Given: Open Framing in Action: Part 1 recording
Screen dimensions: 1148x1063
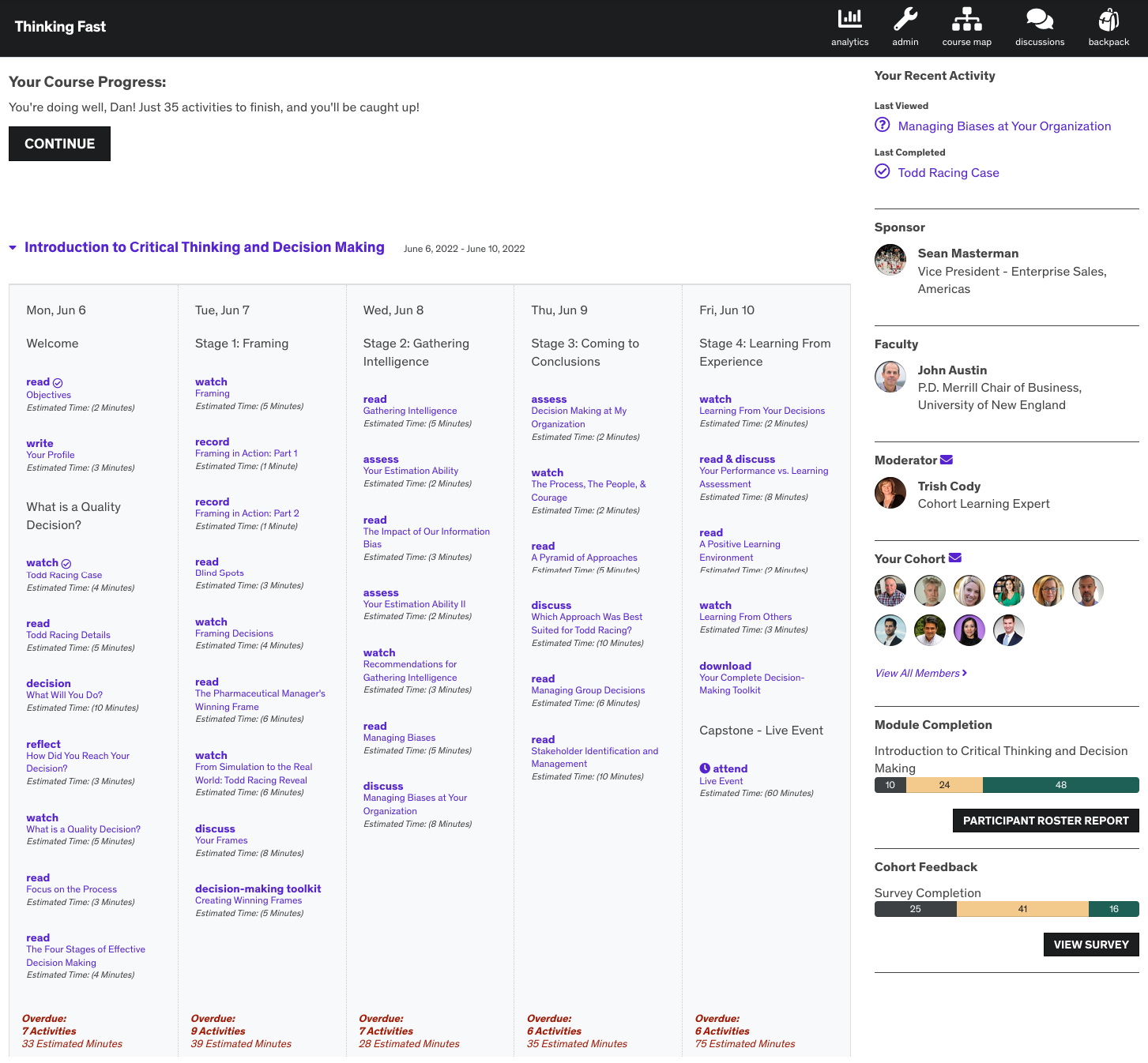Looking at the screenshot, I should coord(247,453).
